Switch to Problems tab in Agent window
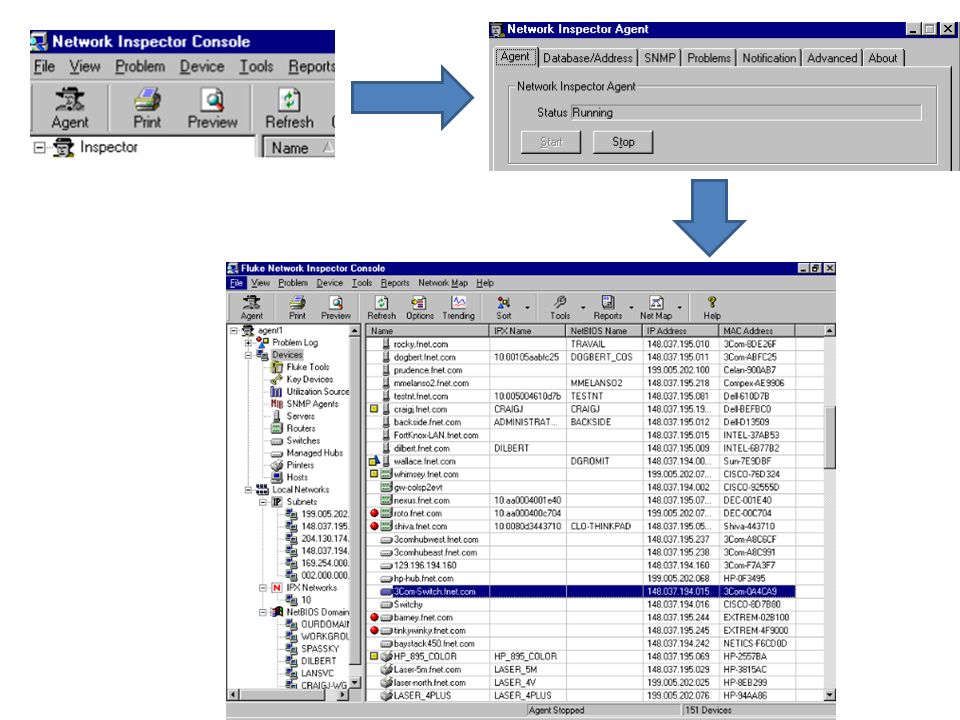Image resolution: width=960 pixels, height=720 pixels. click(x=709, y=58)
